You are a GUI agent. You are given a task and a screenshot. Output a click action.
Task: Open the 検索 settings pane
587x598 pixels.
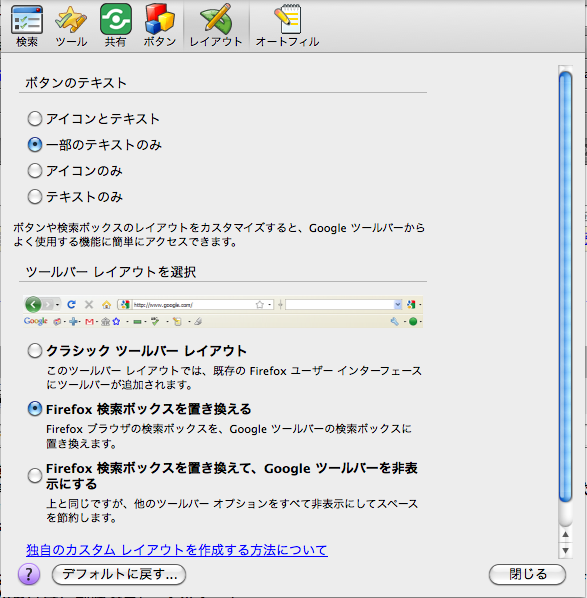point(27,26)
